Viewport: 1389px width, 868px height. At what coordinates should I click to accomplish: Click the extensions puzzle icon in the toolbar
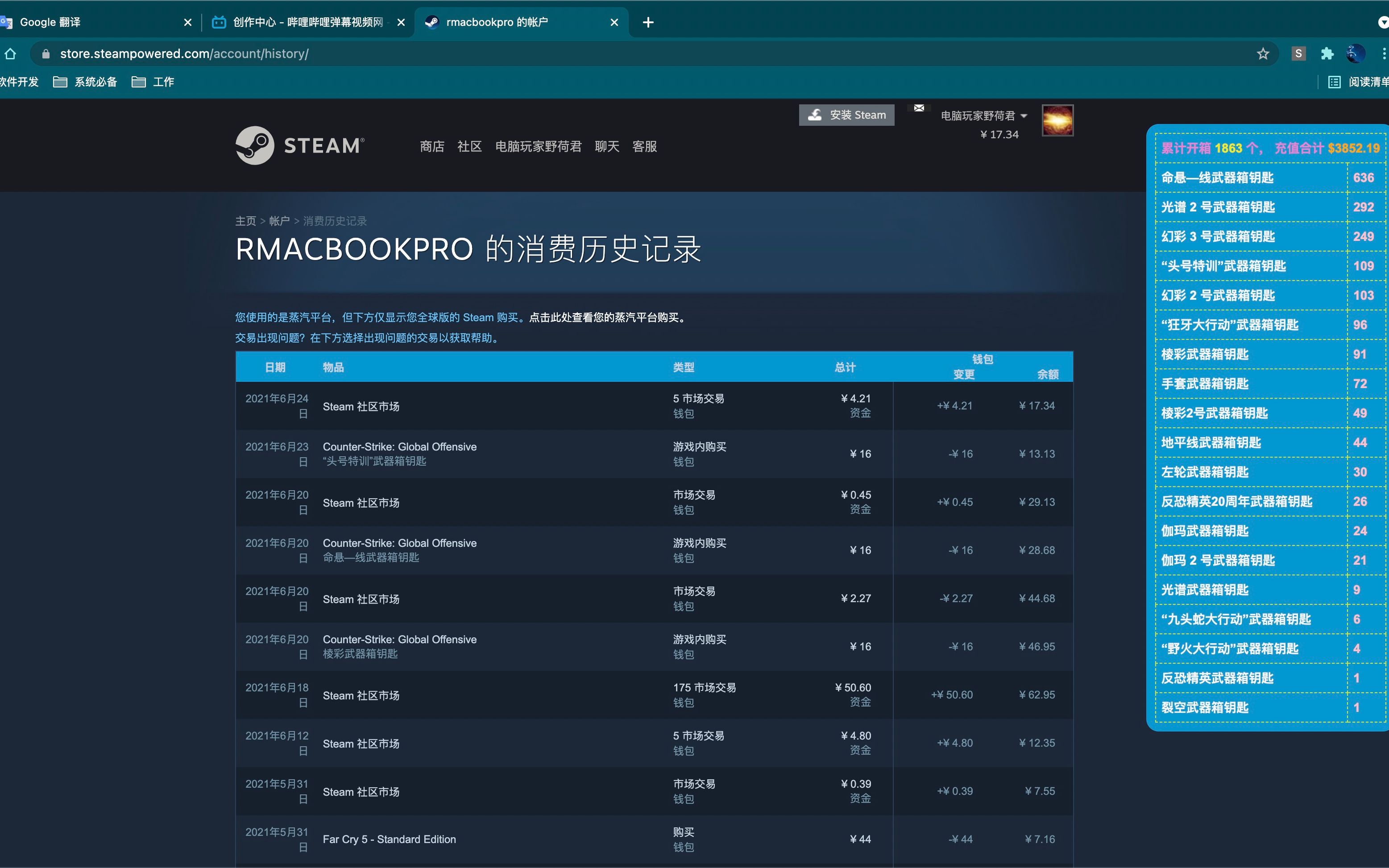pyautogui.click(x=1327, y=54)
